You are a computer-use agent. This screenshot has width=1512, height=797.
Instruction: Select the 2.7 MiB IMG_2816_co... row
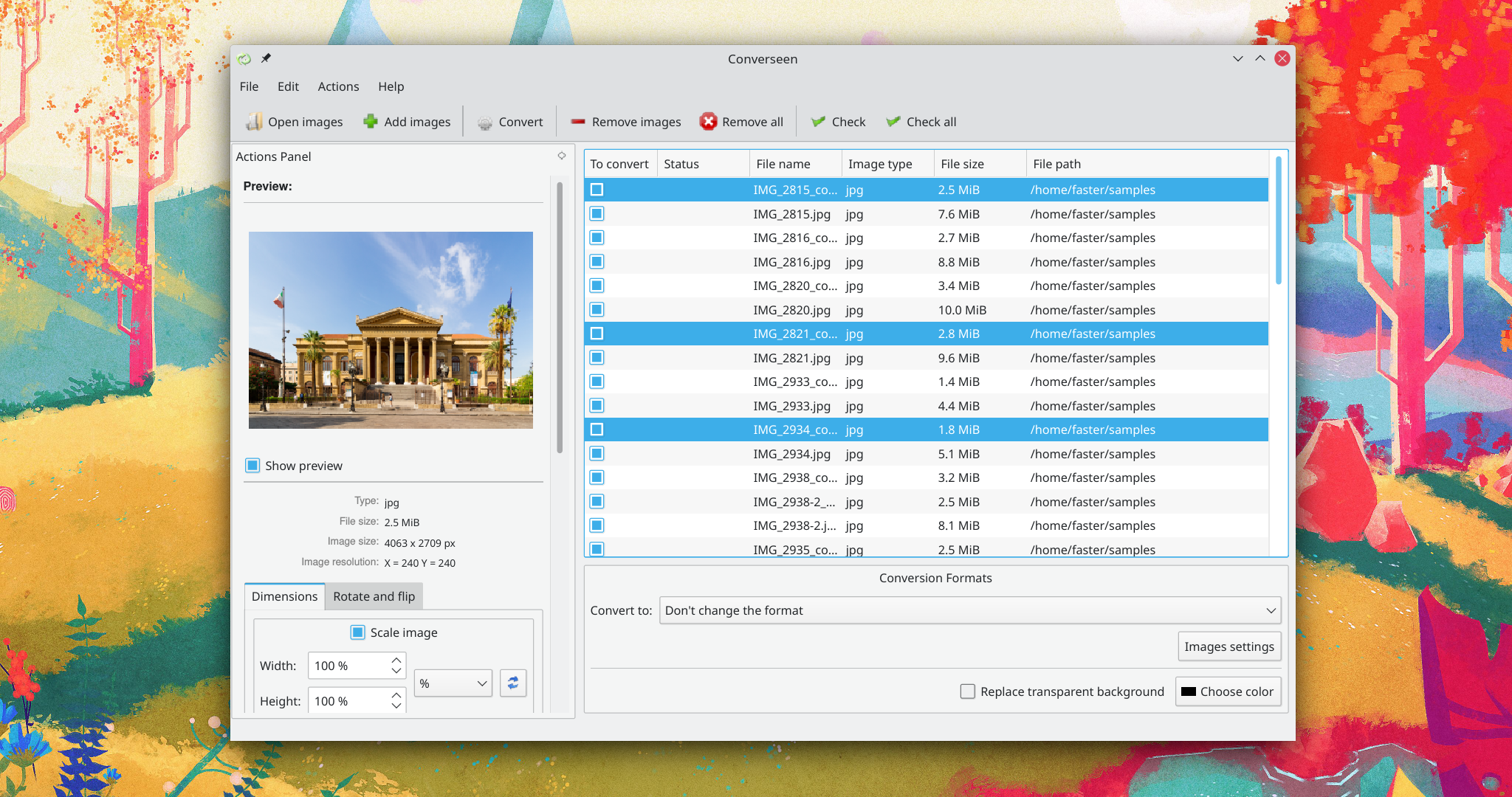pos(927,238)
